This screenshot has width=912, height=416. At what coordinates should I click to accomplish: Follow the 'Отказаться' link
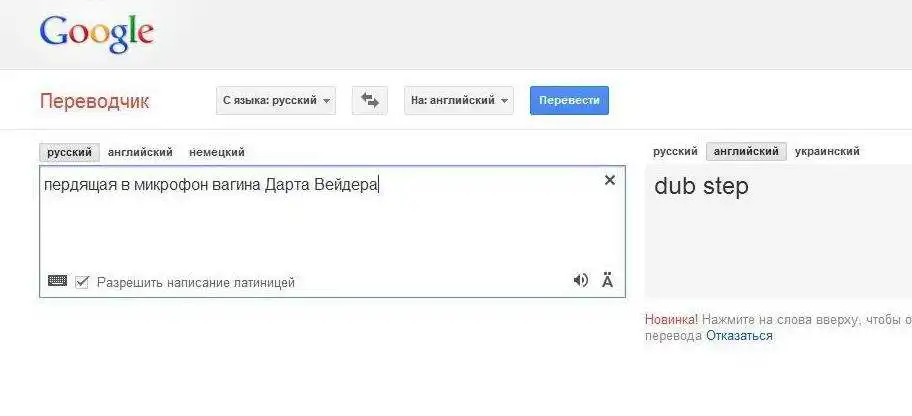pos(739,336)
